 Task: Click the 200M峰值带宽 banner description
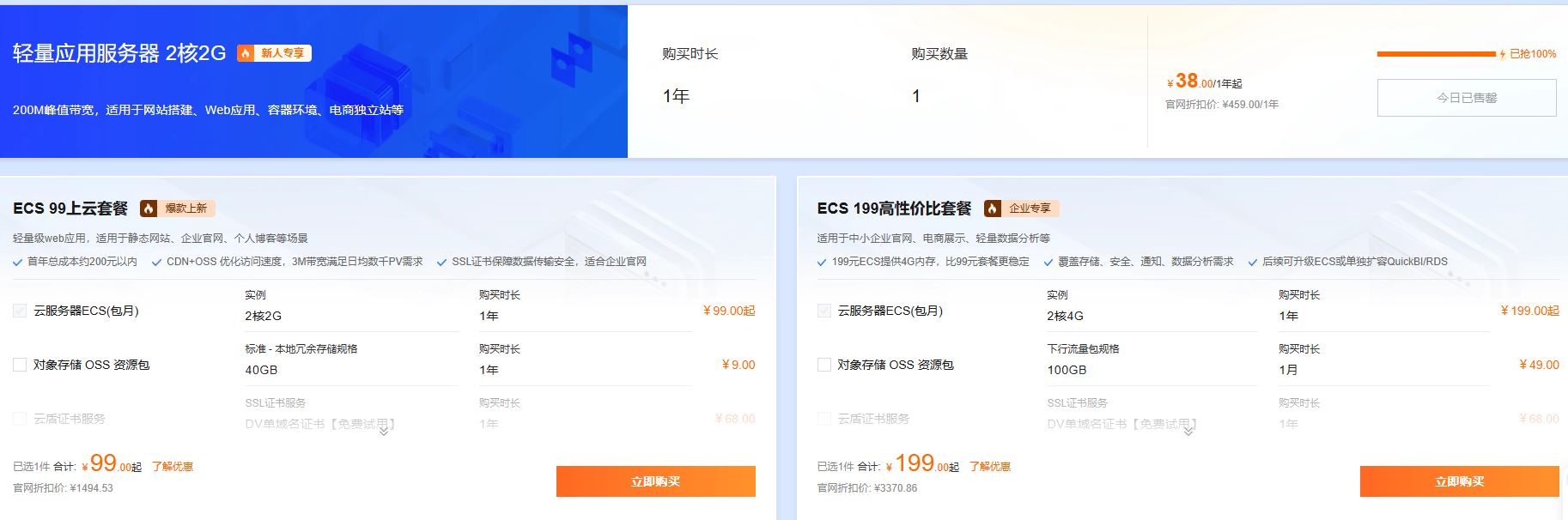tap(208, 110)
